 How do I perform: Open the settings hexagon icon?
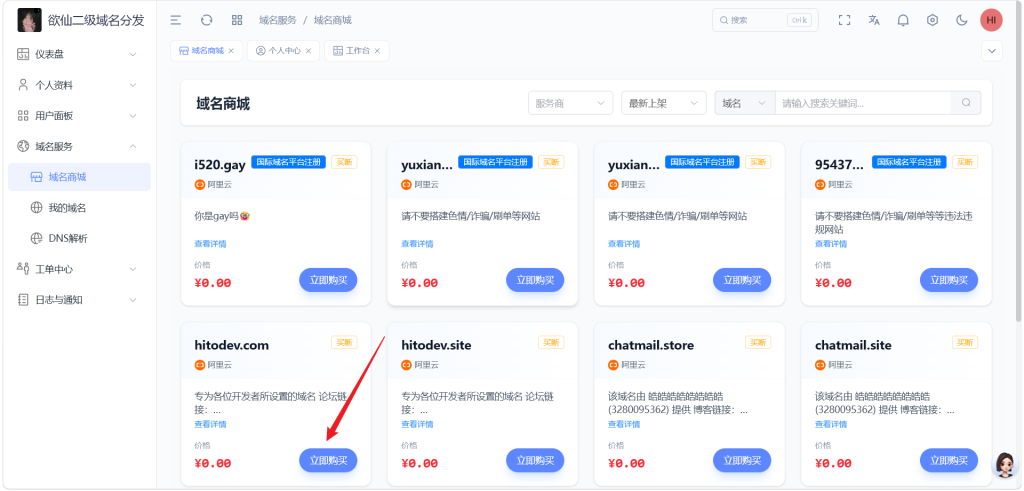point(932,20)
